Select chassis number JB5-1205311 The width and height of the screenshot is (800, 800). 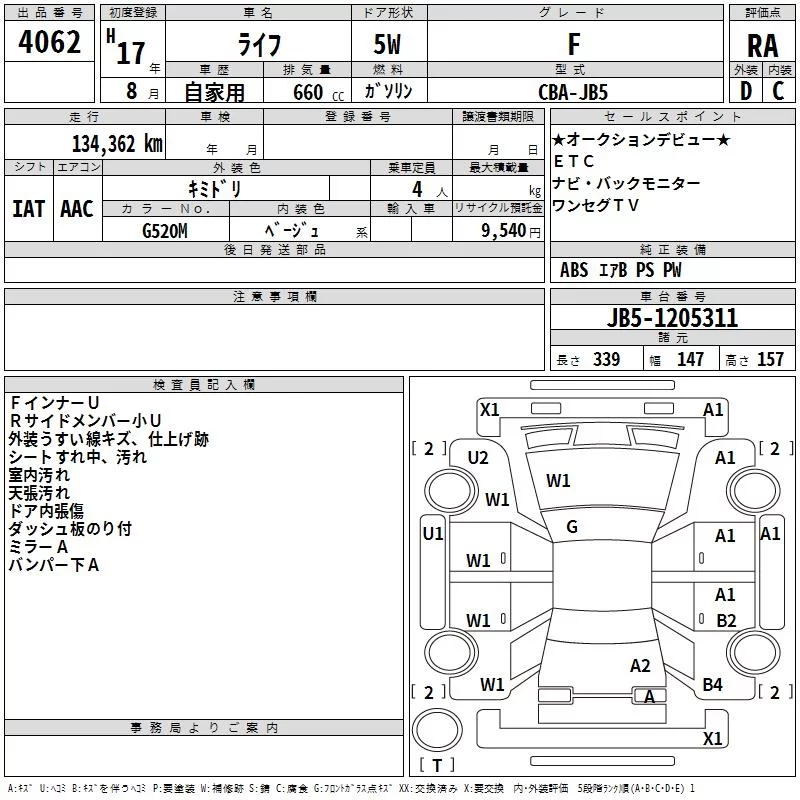point(672,317)
